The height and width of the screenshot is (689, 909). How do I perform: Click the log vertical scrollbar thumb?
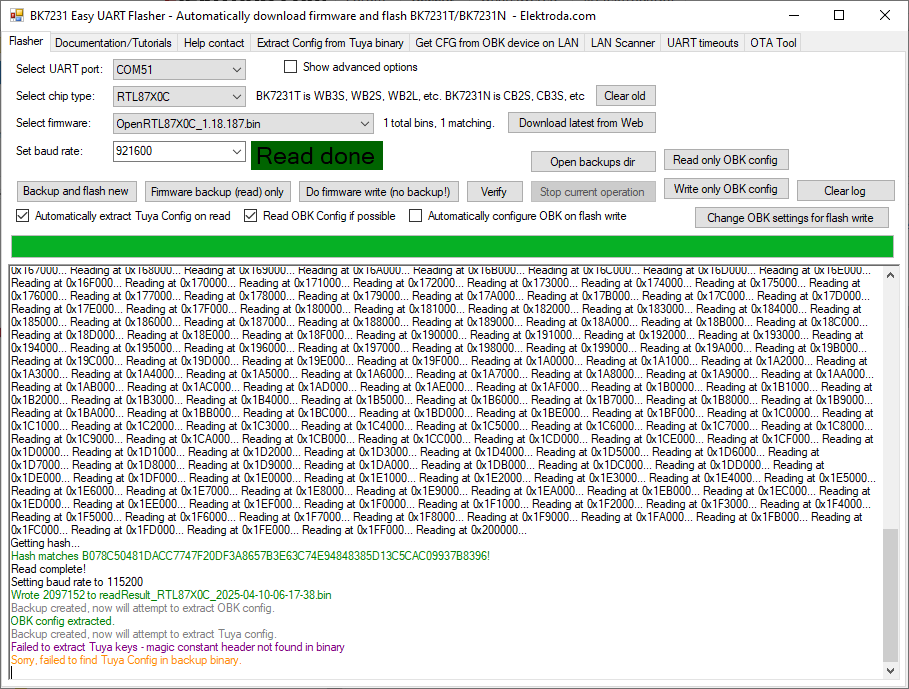[x=890, y=595]
